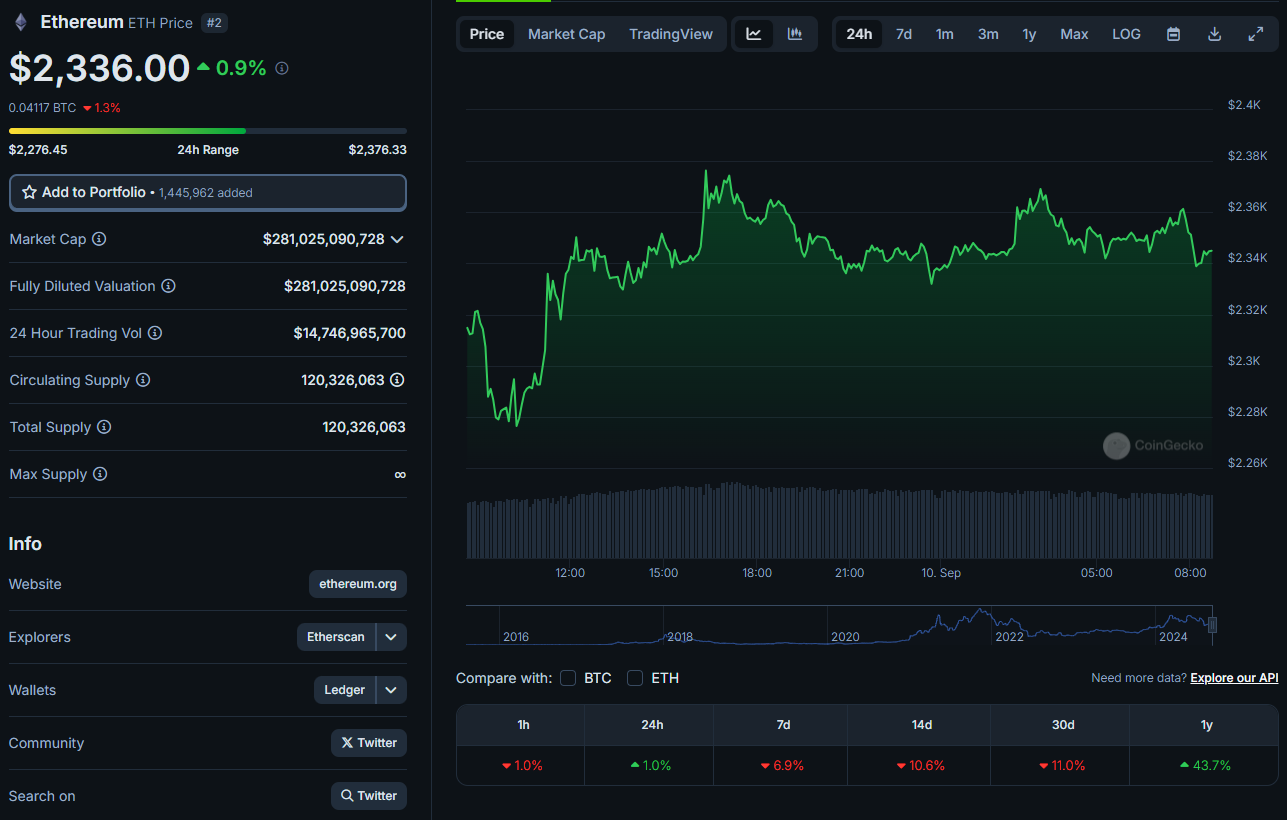The height and width of the screenshot is (820, 1287).
Task: Click the $2,336.00 price text
Action: [99, 68]
